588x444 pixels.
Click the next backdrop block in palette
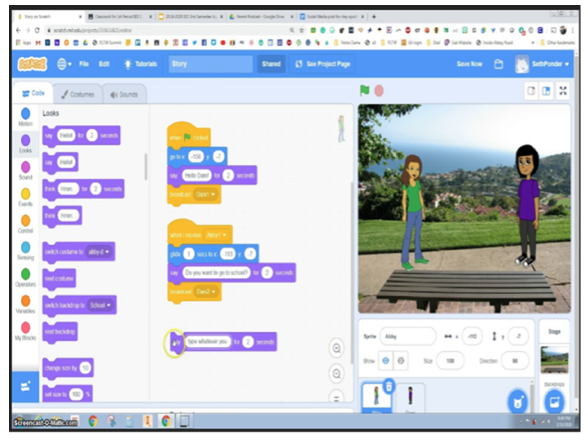(60, 332)
